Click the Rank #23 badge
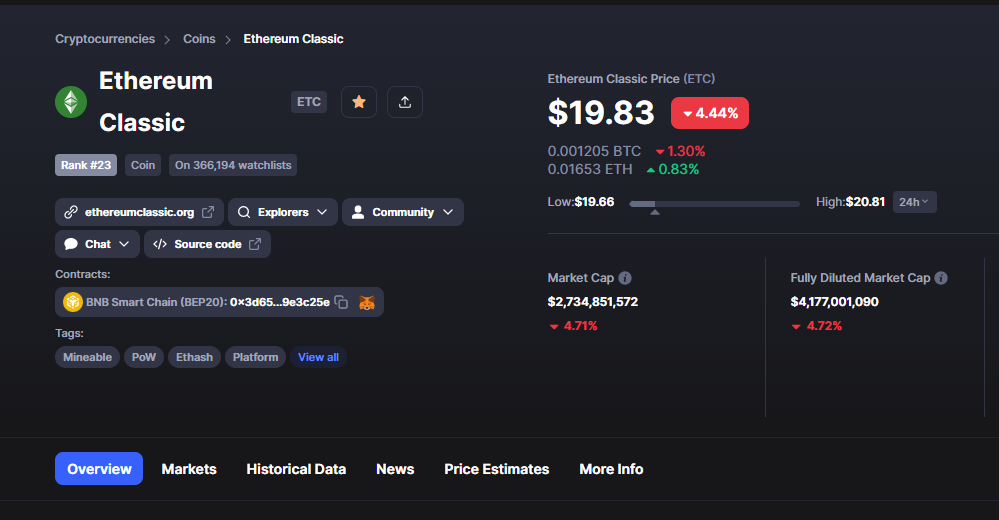 point(85,165)
